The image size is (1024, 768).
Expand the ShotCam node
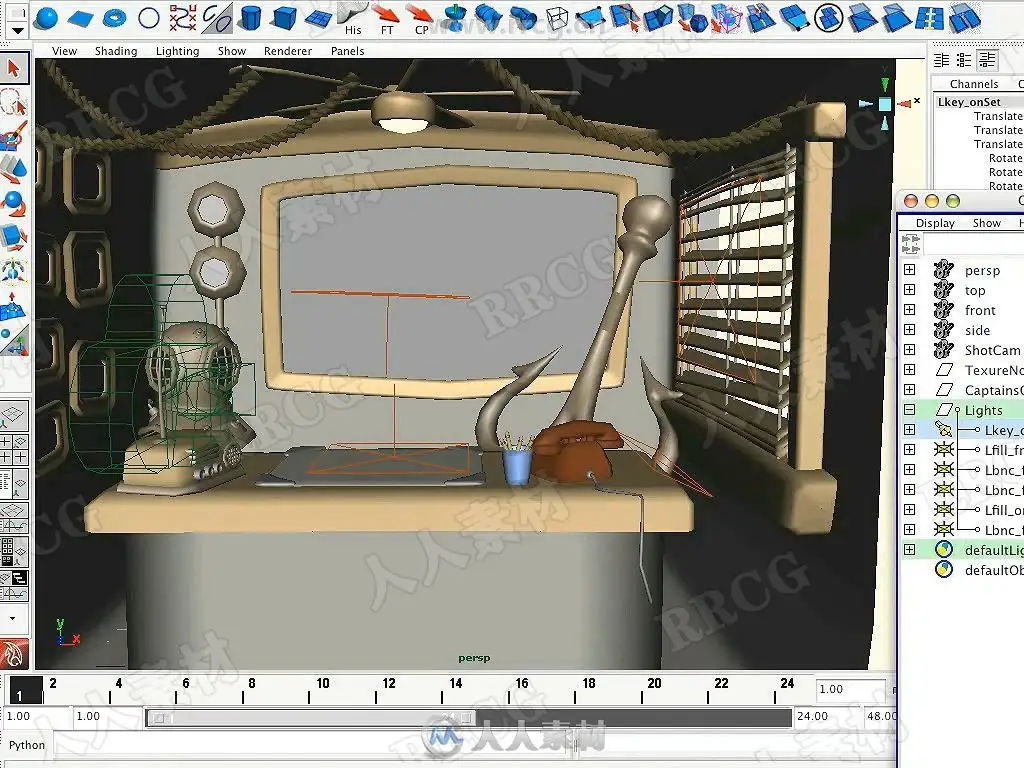(x=909, y=349)
